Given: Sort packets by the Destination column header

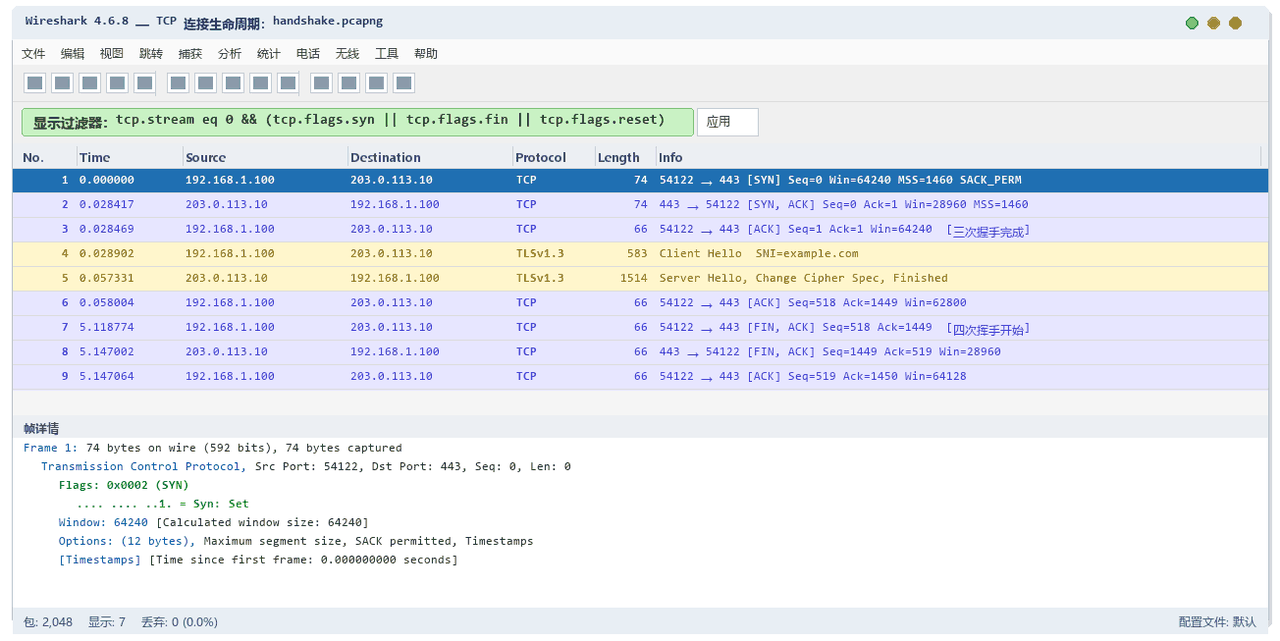Looking at the screenshot, I should click(x=429, y=157).
